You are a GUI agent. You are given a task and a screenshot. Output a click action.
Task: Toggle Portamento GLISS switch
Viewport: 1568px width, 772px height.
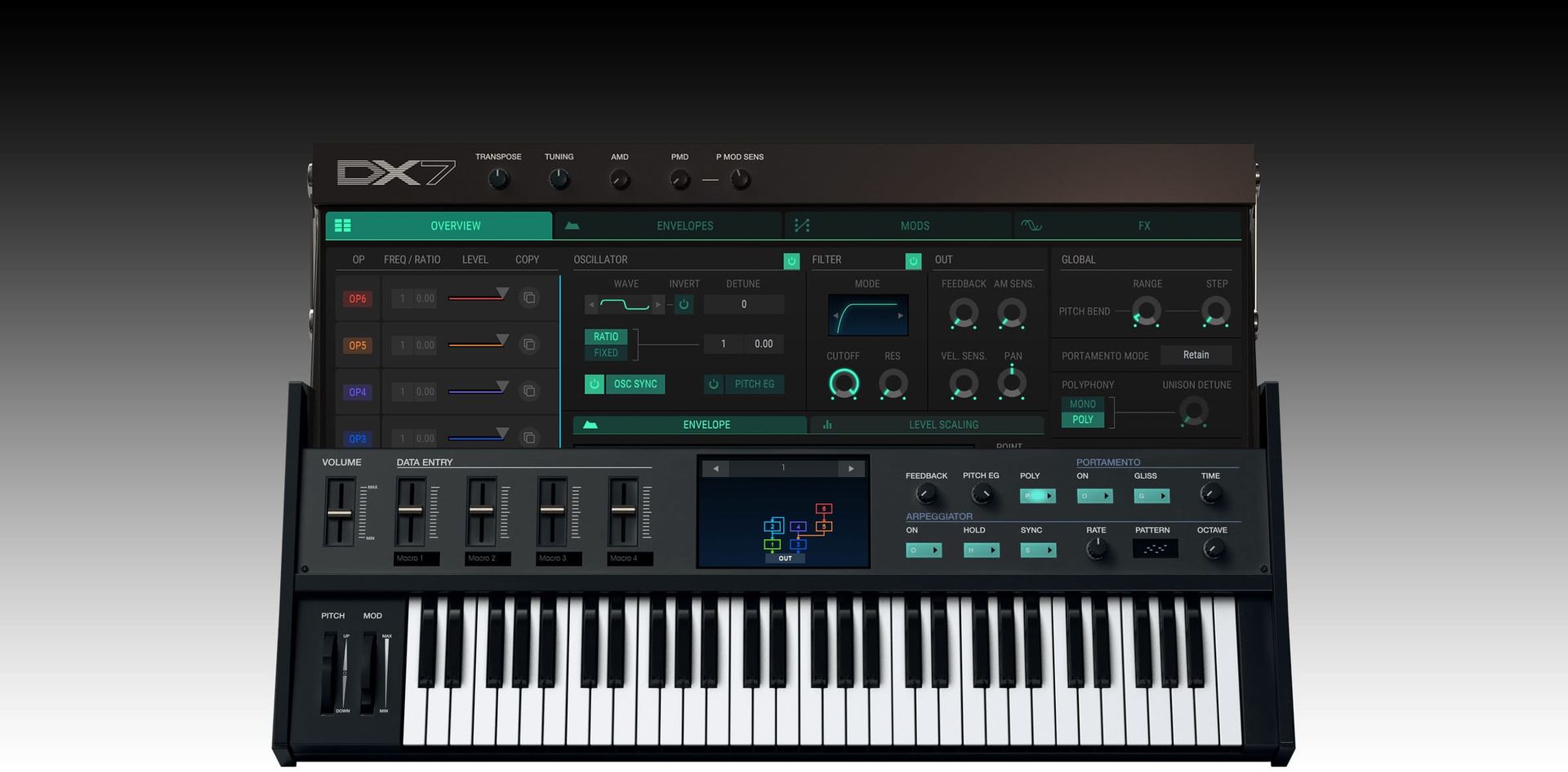1151,496
